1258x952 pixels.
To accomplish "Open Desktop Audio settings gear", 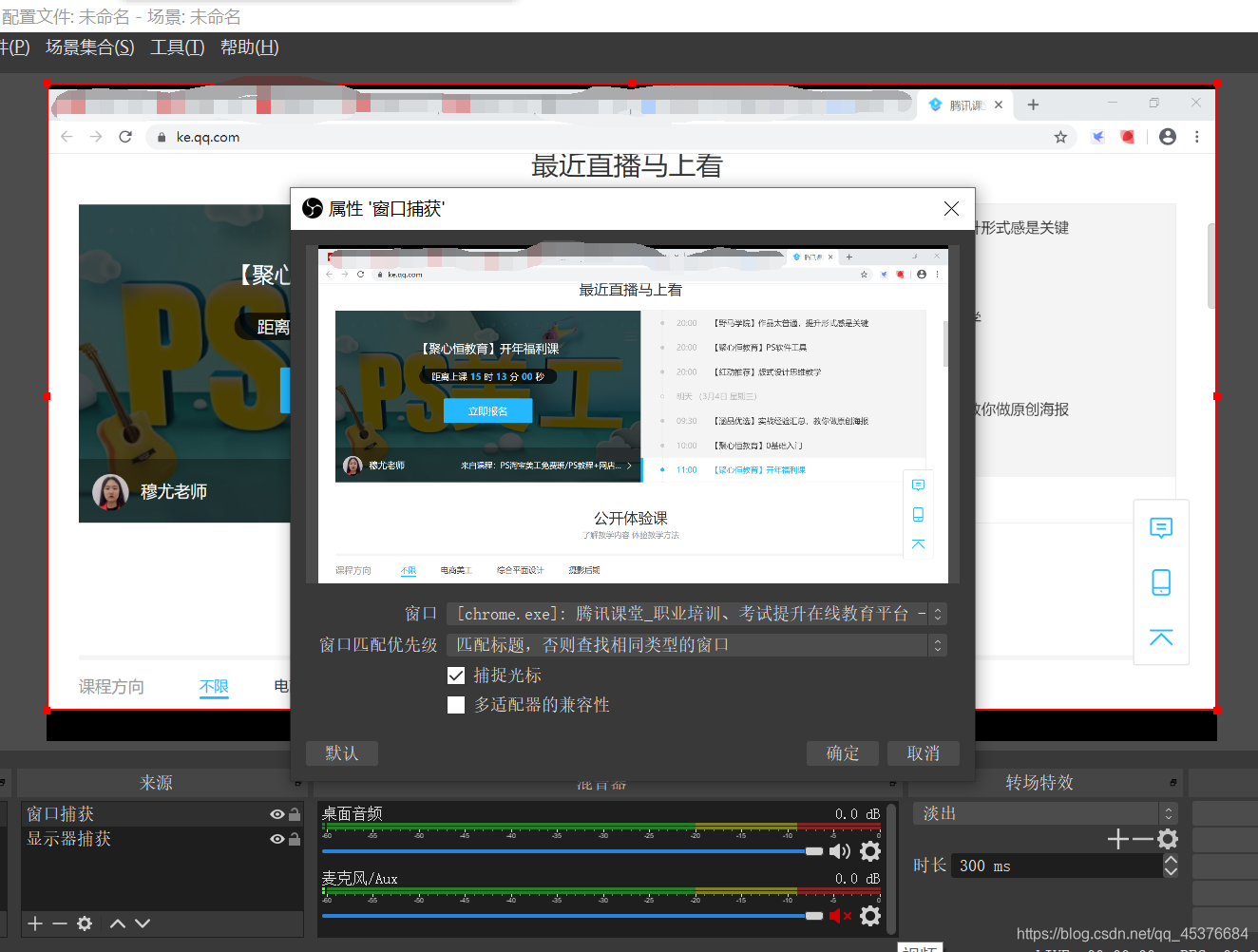I will (x=870, y=851).
